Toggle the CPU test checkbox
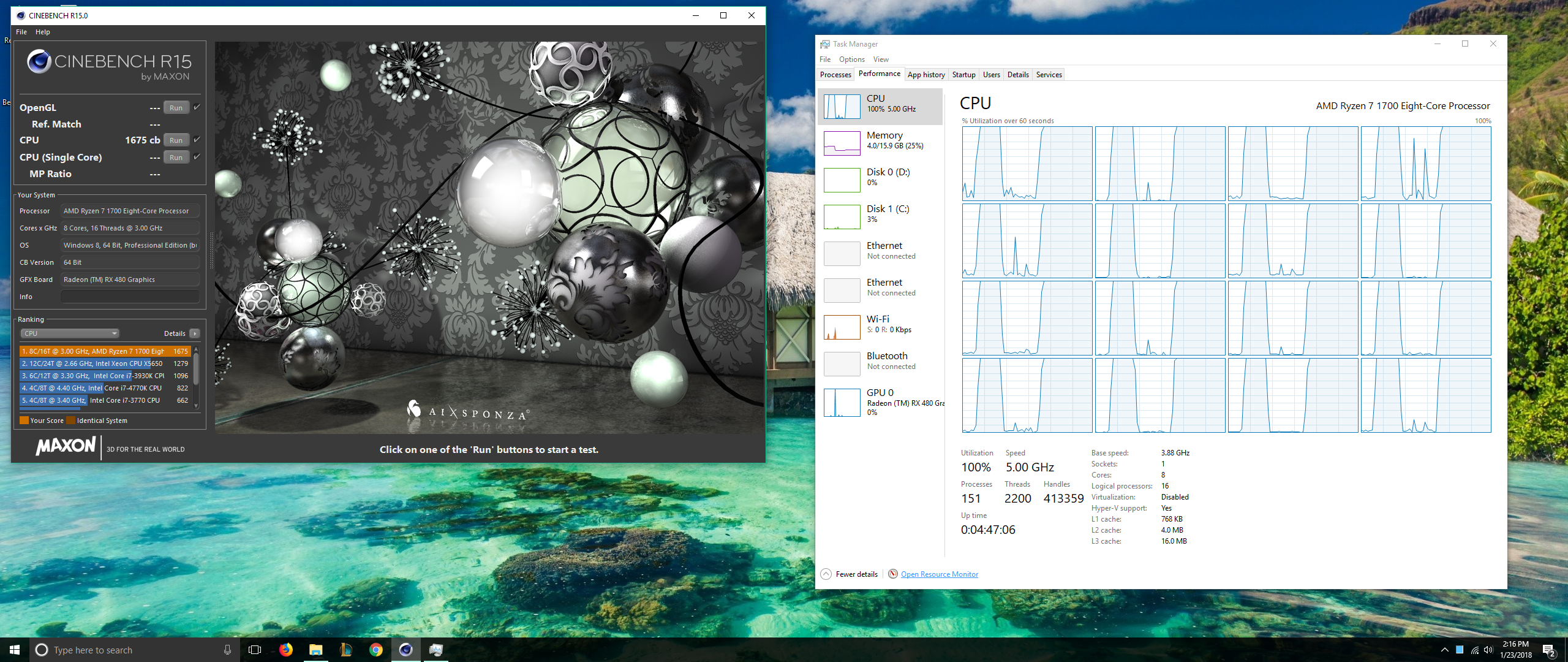Screen dimensions: 1568x662 [x=197, y=140]
